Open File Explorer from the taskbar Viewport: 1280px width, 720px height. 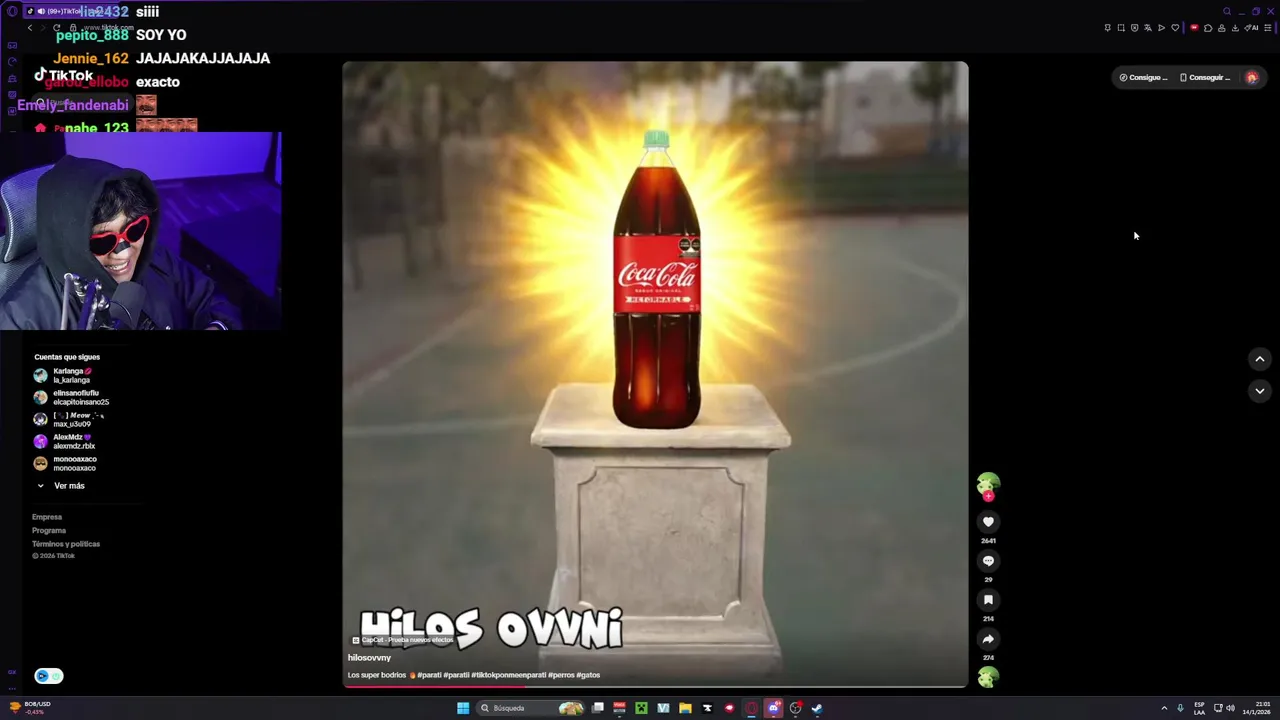tap(685, 708)
